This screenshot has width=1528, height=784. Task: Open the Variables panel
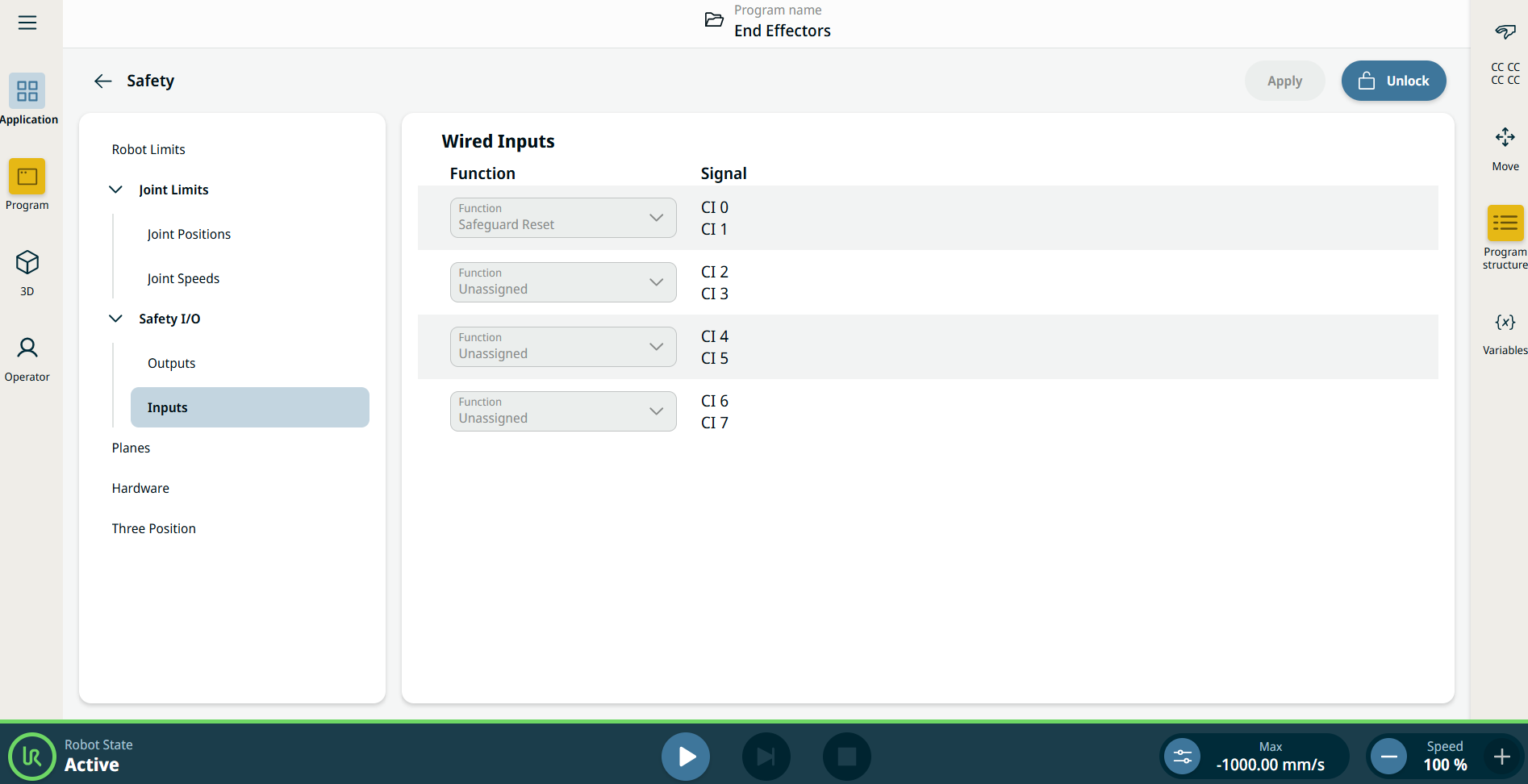point(1505,323)
